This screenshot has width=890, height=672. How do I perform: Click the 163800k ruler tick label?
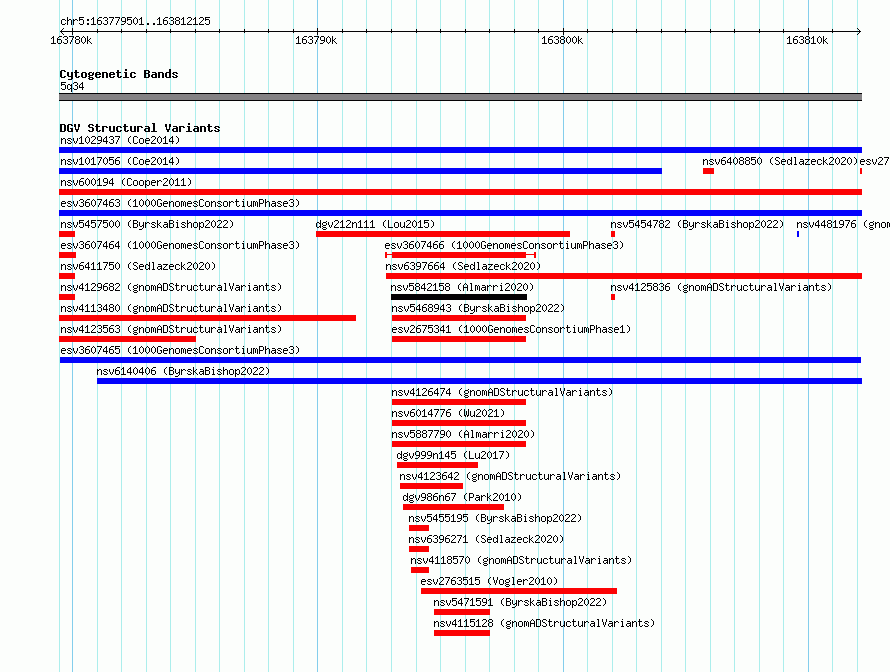562,40
